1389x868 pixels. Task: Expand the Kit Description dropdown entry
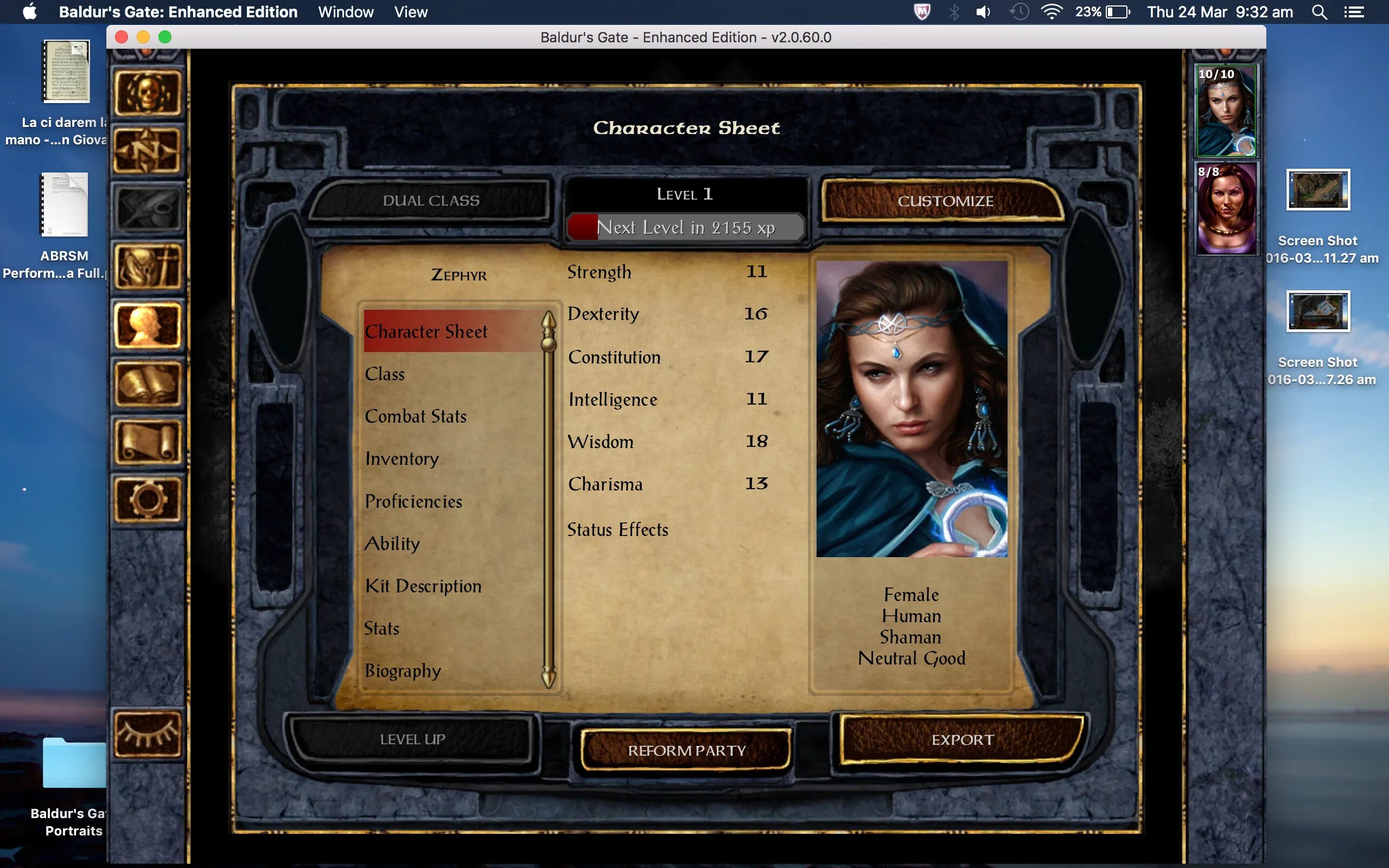422,585
